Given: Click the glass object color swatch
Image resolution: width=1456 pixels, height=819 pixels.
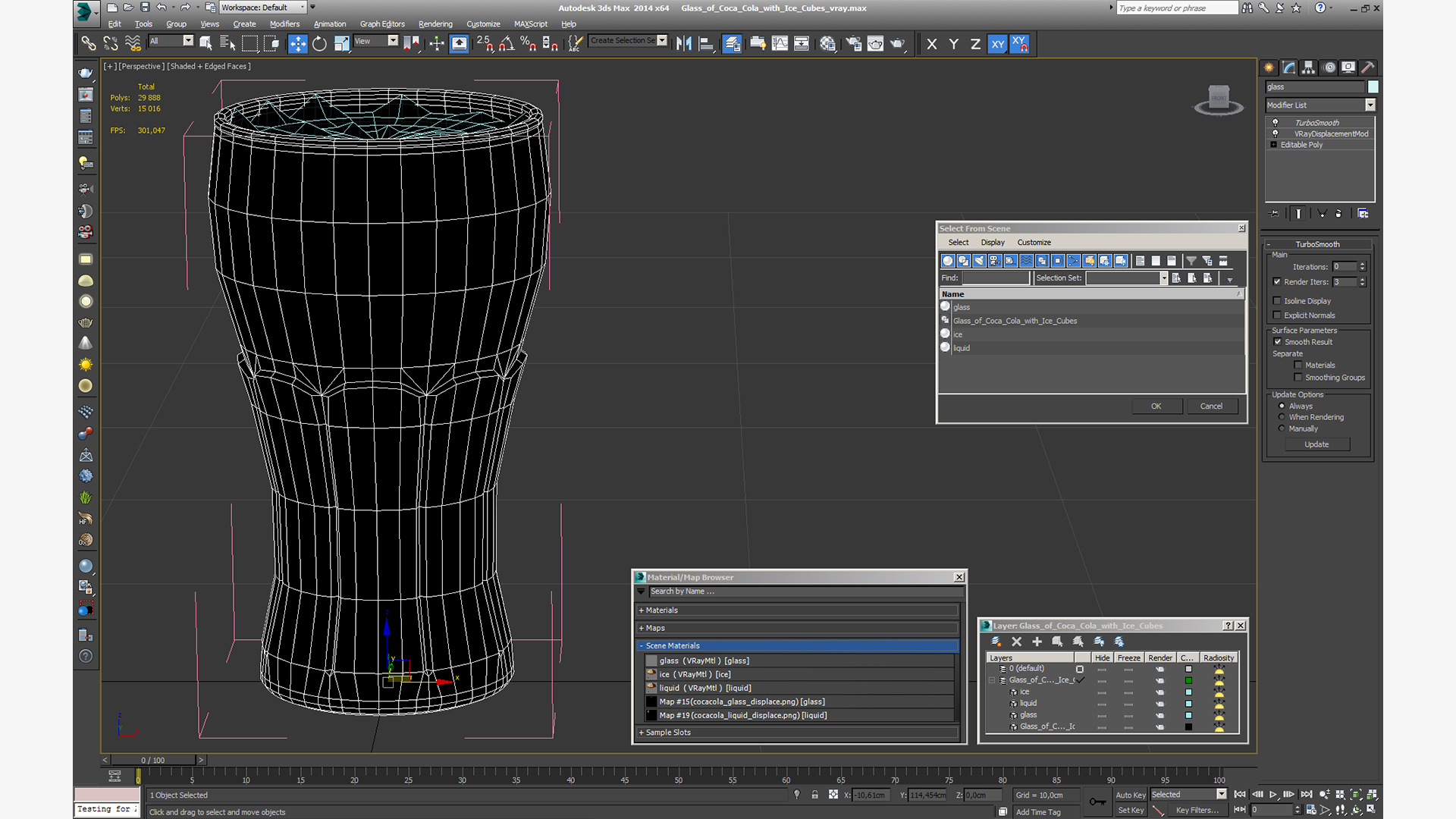Looking at the screenshot, I should pyautogui.click(x=1373, y=87).
